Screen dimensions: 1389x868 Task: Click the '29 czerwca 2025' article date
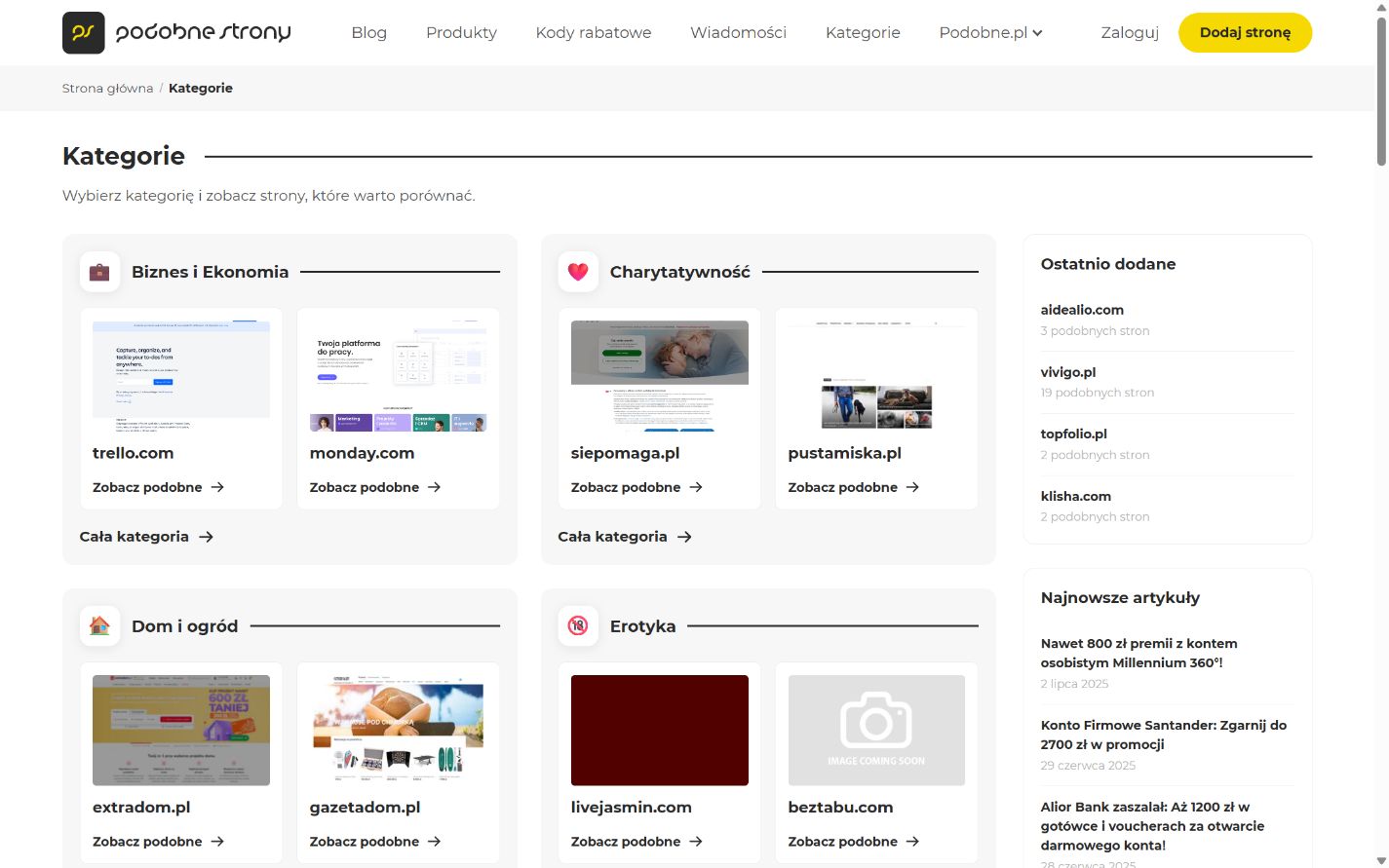(1088, 766)
